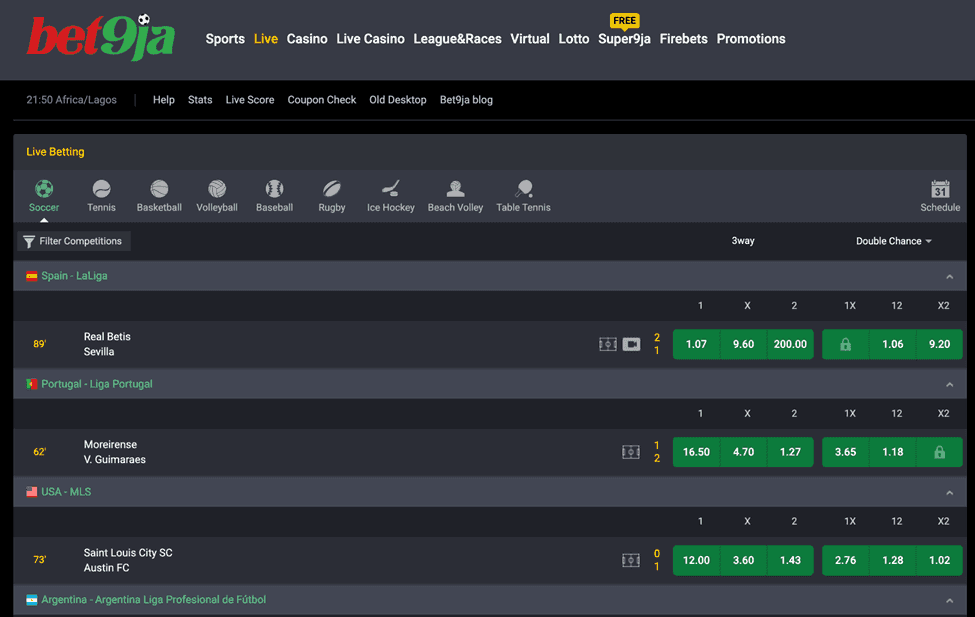Viewport: 975px width, 617px height.
Task: Select Sevilla win odds 200.00
Action: coord(790,344)
